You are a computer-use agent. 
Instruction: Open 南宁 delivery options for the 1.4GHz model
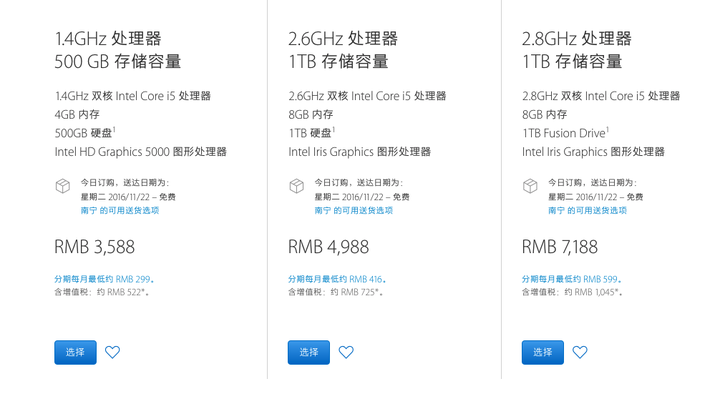(x=120, y=210)
